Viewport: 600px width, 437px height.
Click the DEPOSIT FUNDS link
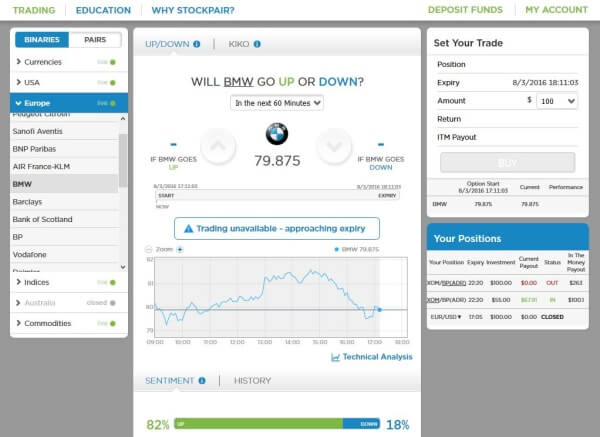[x=465, y=10]
